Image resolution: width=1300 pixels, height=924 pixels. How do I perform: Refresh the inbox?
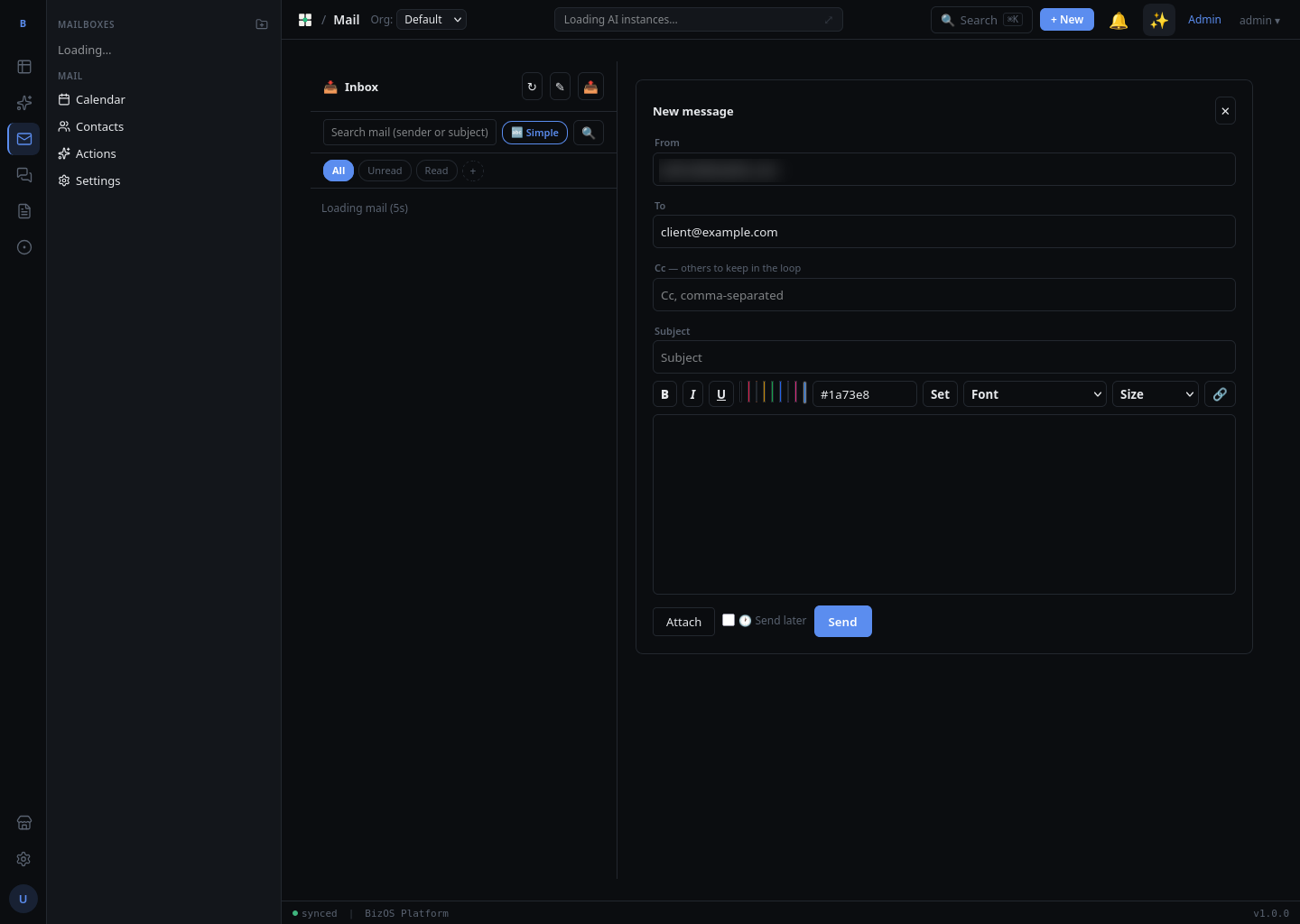click(x=532, y=87)
